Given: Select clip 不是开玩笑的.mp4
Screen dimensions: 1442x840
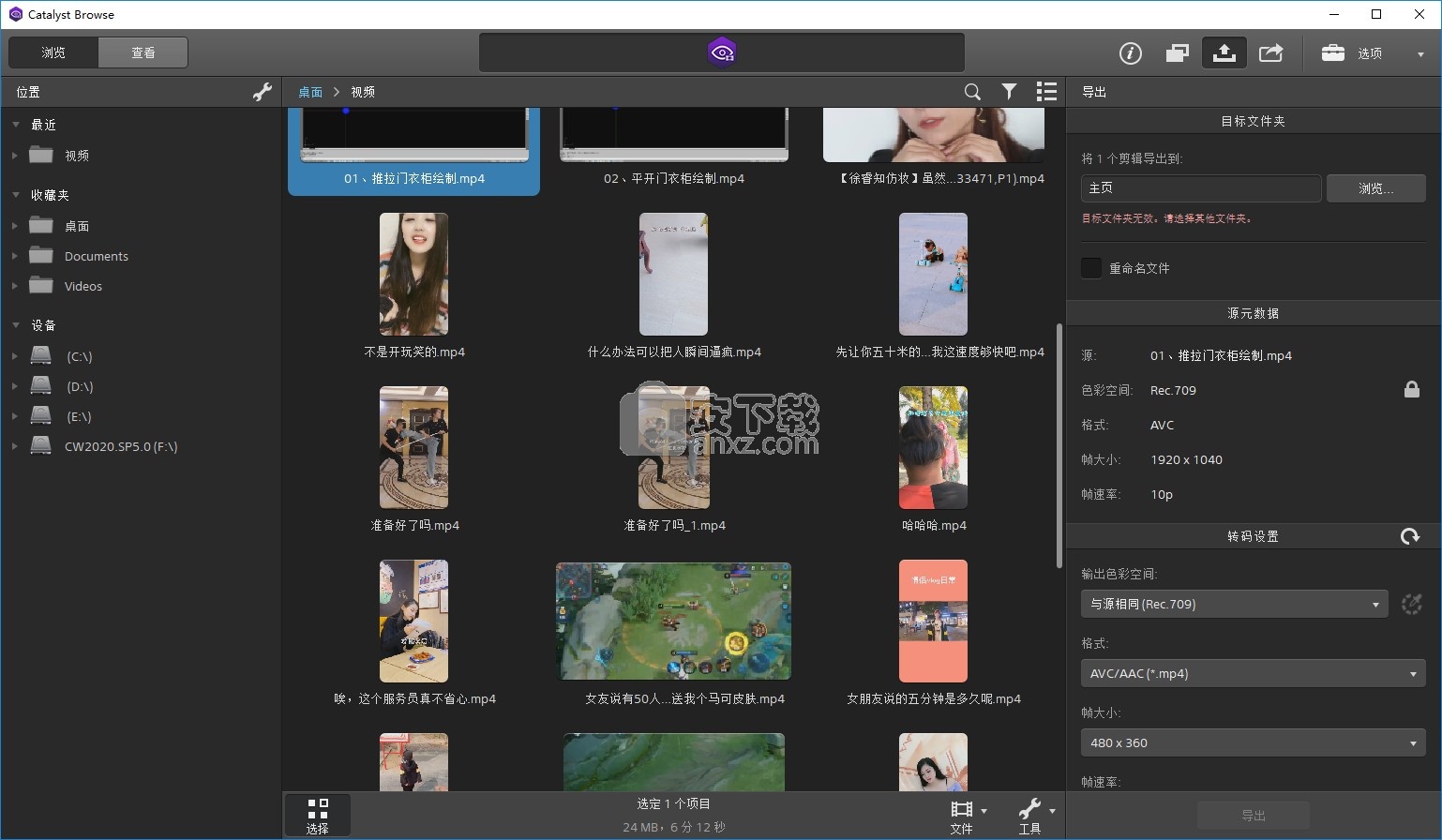Looking at the screenshot, I should pyautogui.click(x=413, y=286).
